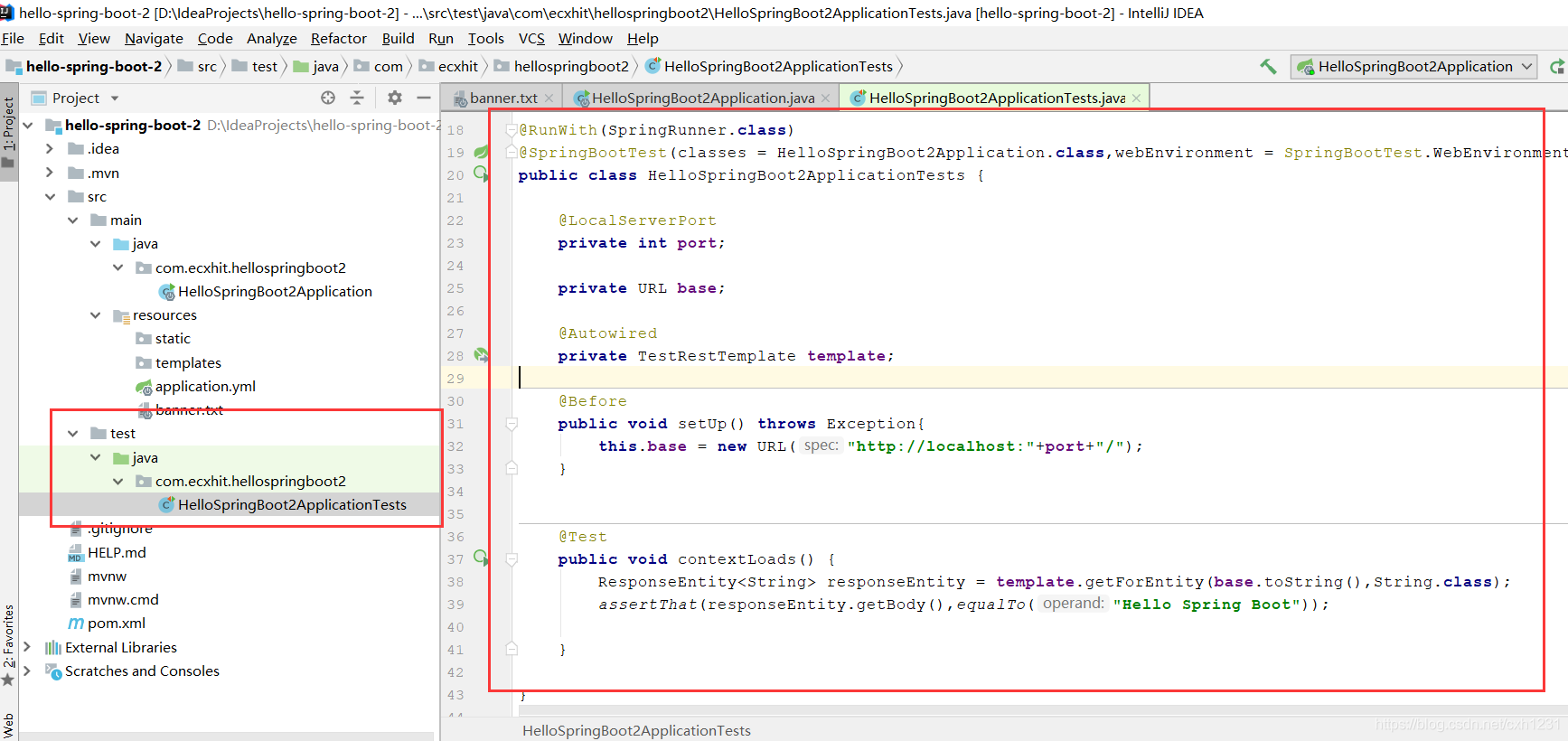
Task: Switch to HelloSpringBoot2Application.java editor tab
Action: coord(701,98)
